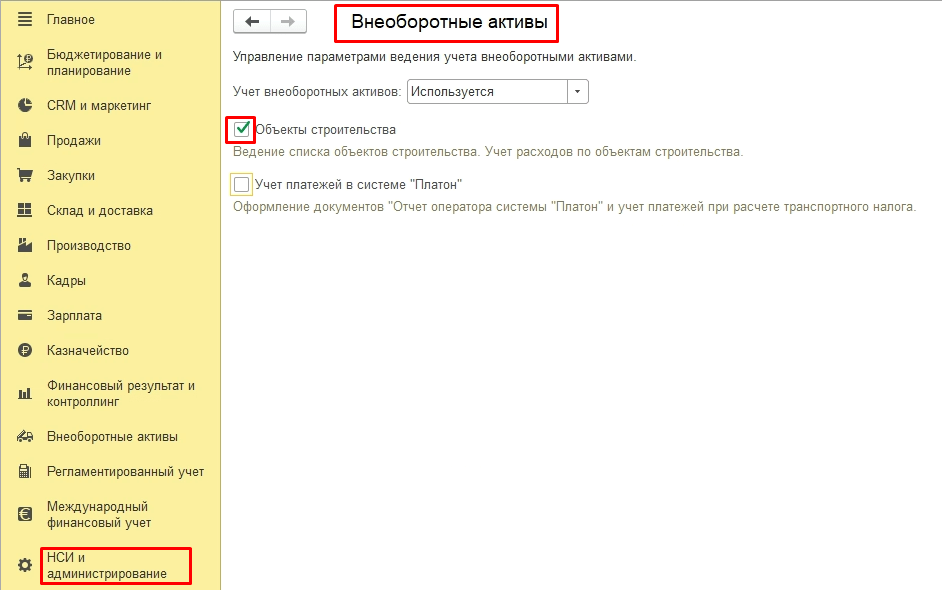
Task: Click the Международный финансовый учет euro icon
Action: [x=25, y=514]
